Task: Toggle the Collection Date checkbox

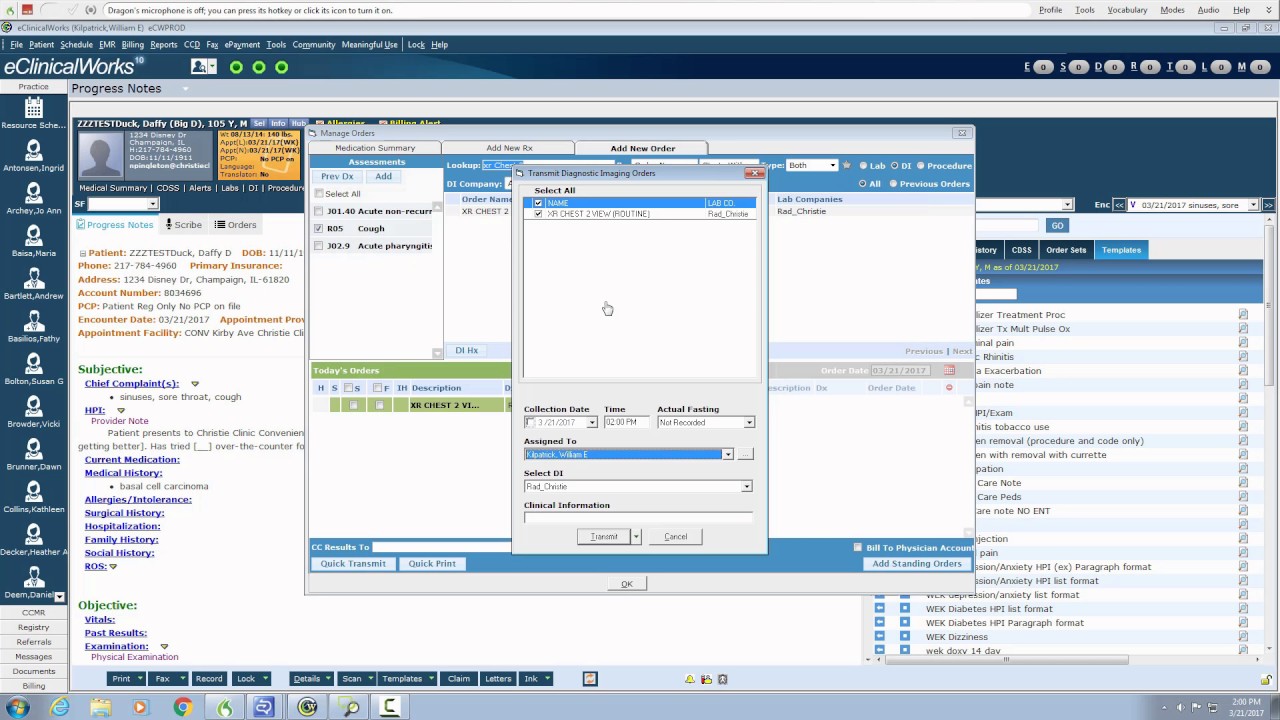Action: [530, 423]
